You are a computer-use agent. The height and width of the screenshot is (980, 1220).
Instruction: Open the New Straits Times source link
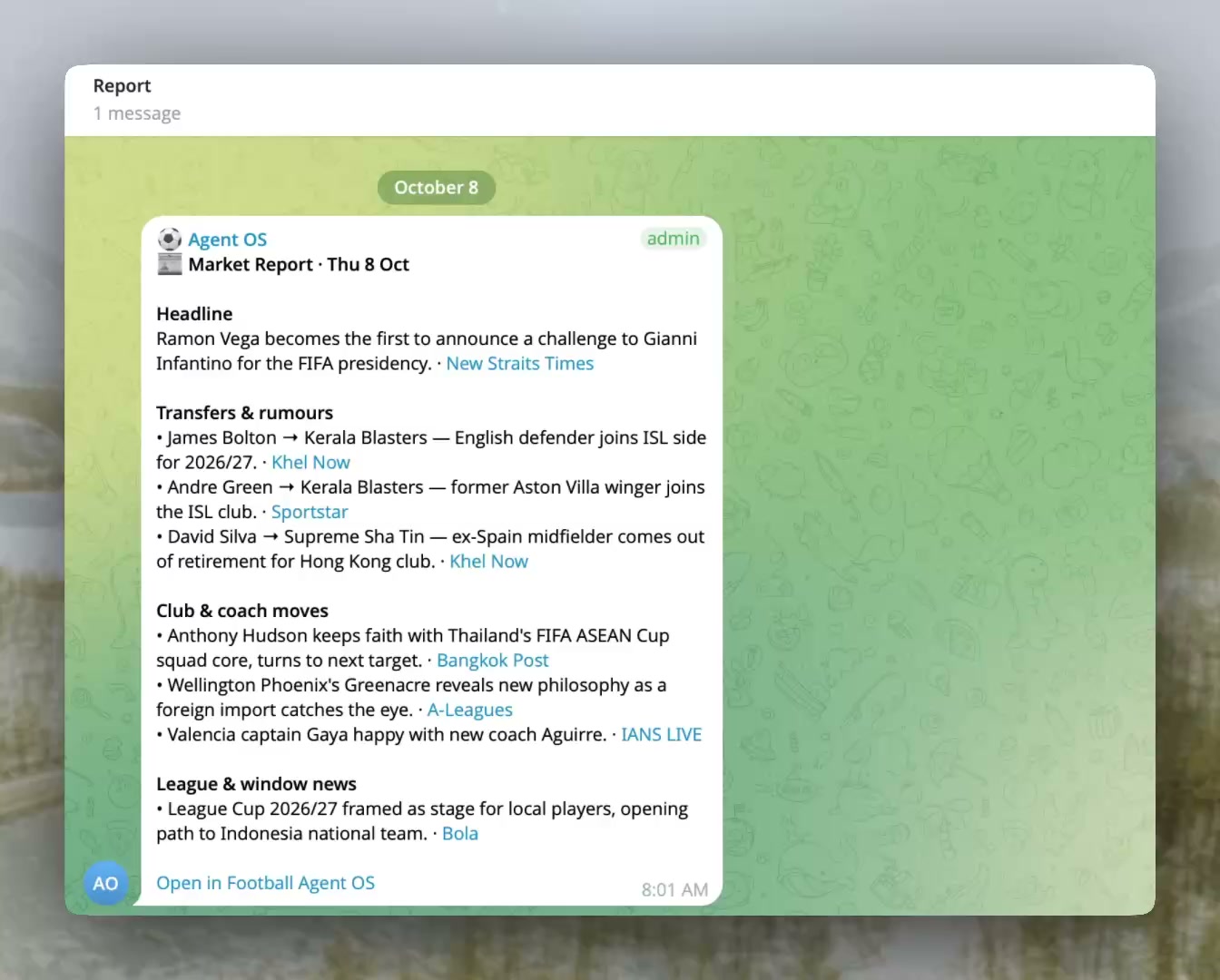[x=520, y=364]
